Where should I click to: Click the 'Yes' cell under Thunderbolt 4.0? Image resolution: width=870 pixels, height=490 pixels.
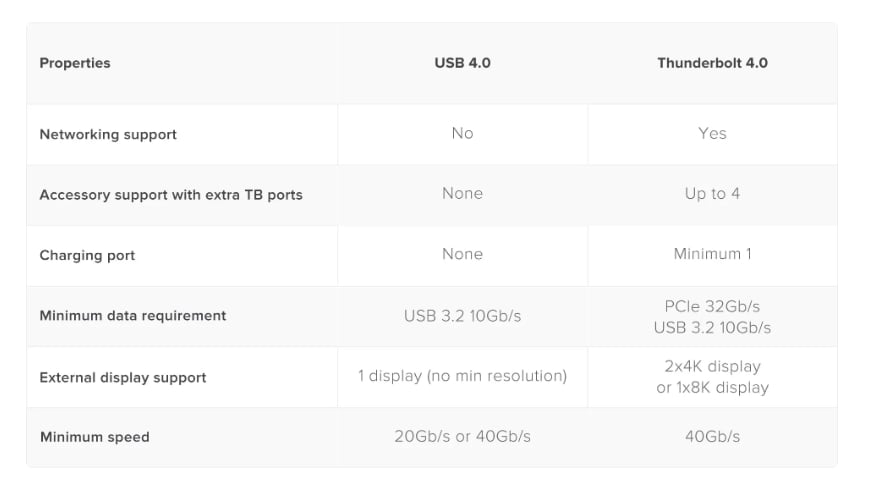pos(712,133)
